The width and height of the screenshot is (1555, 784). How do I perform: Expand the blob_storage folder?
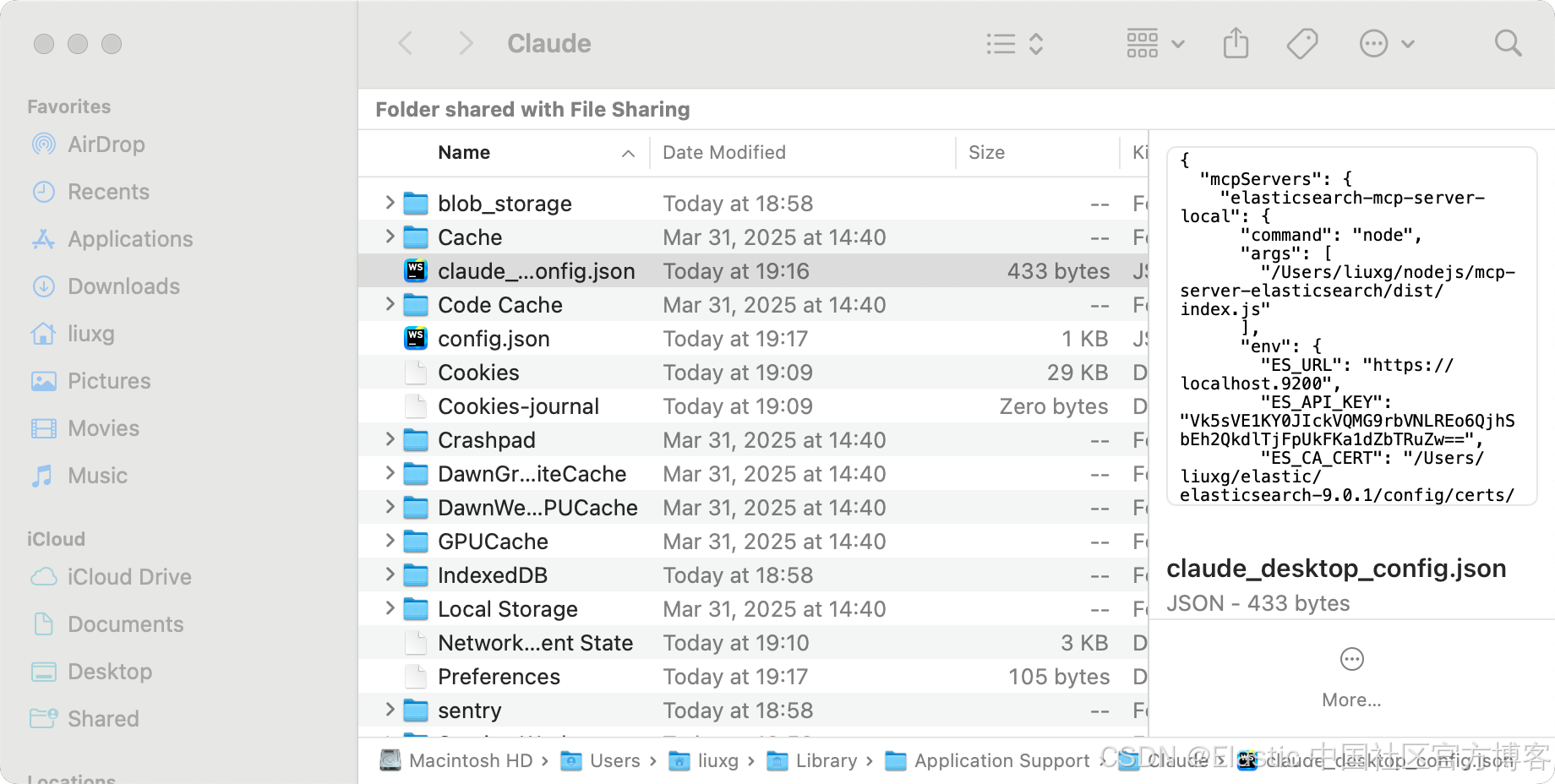pyautogui.click(x=390, y=203)
